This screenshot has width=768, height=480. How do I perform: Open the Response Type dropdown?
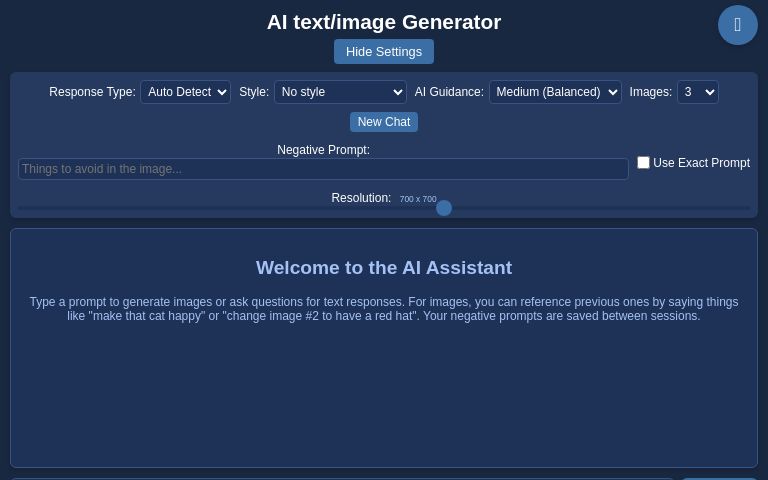coord(185,92)
